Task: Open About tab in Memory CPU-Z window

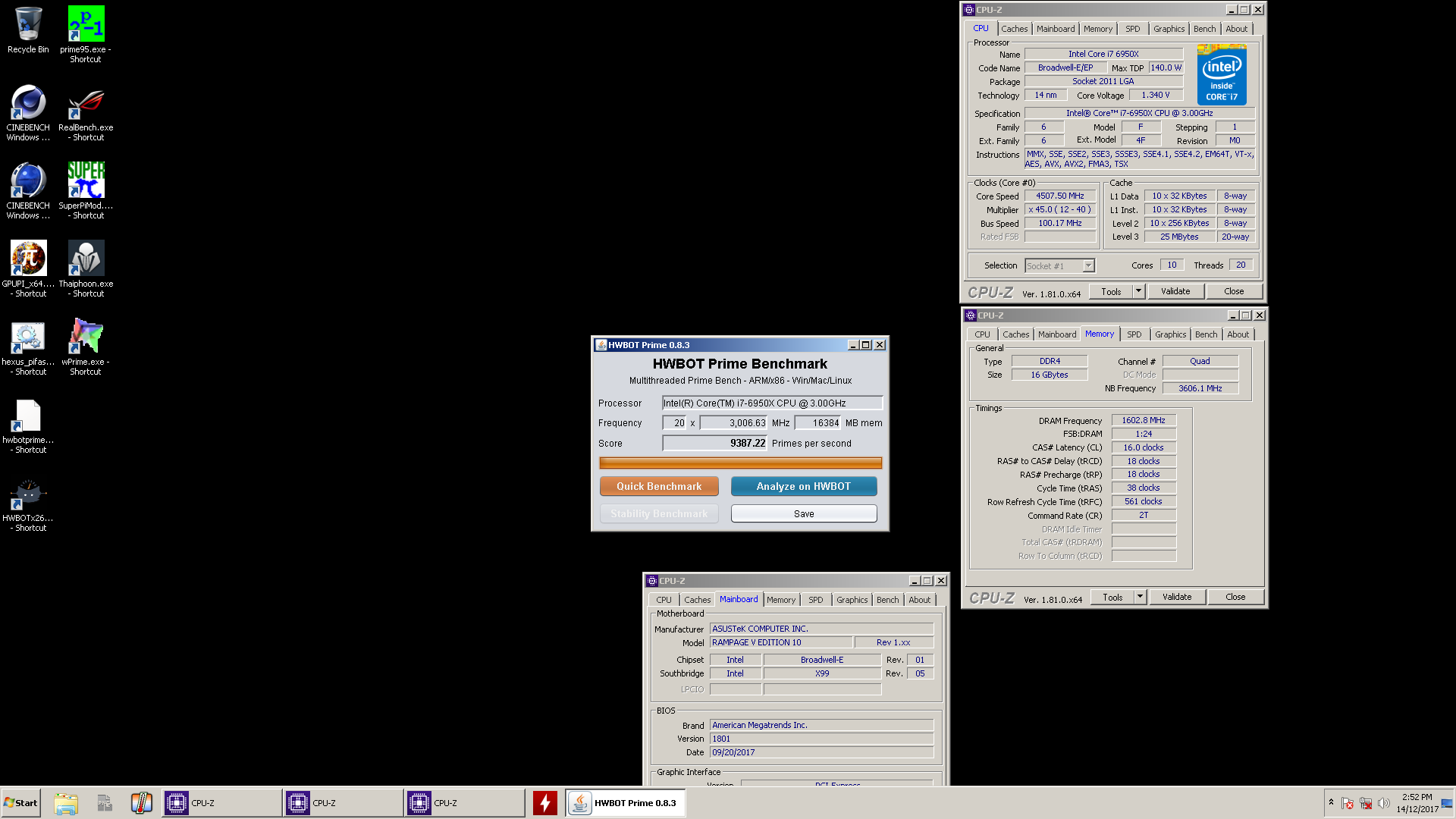Action: pos(1238,334)
